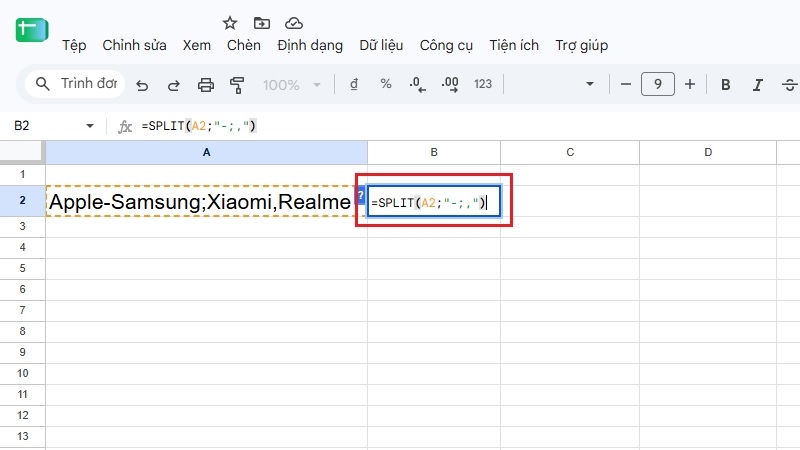
Task: Open the Tệp menu
Action: (x=74, y=45)
